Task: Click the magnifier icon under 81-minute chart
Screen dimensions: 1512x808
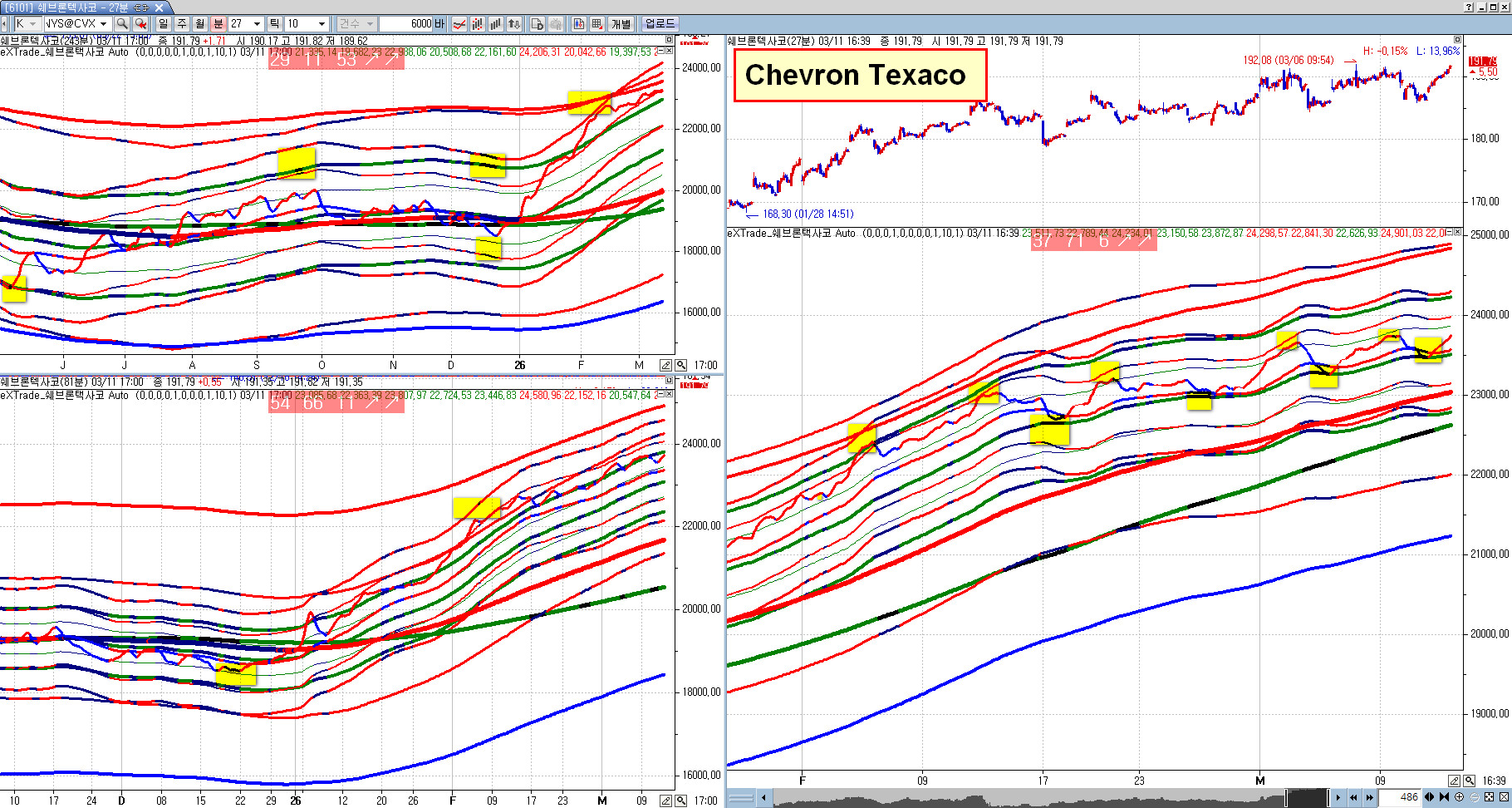Action: [x=681, y=801]
